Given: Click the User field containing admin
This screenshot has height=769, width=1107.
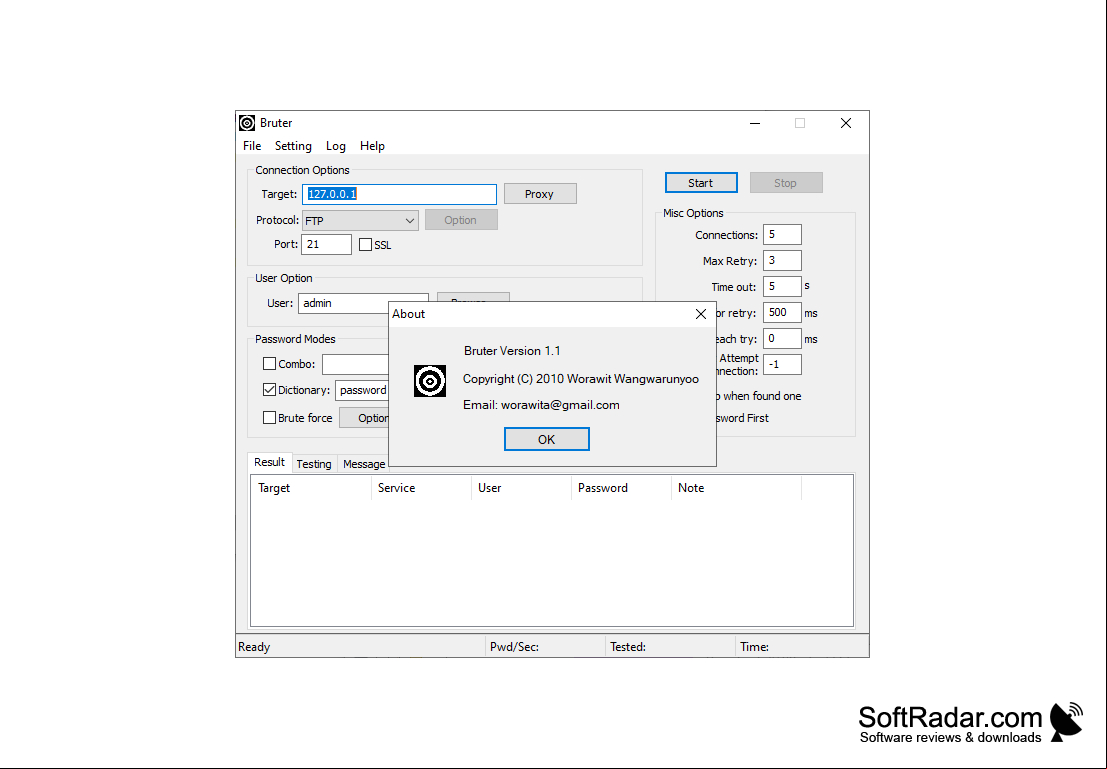Looking at the screenshot, I should pyautogui.click(x=363, y=303).
